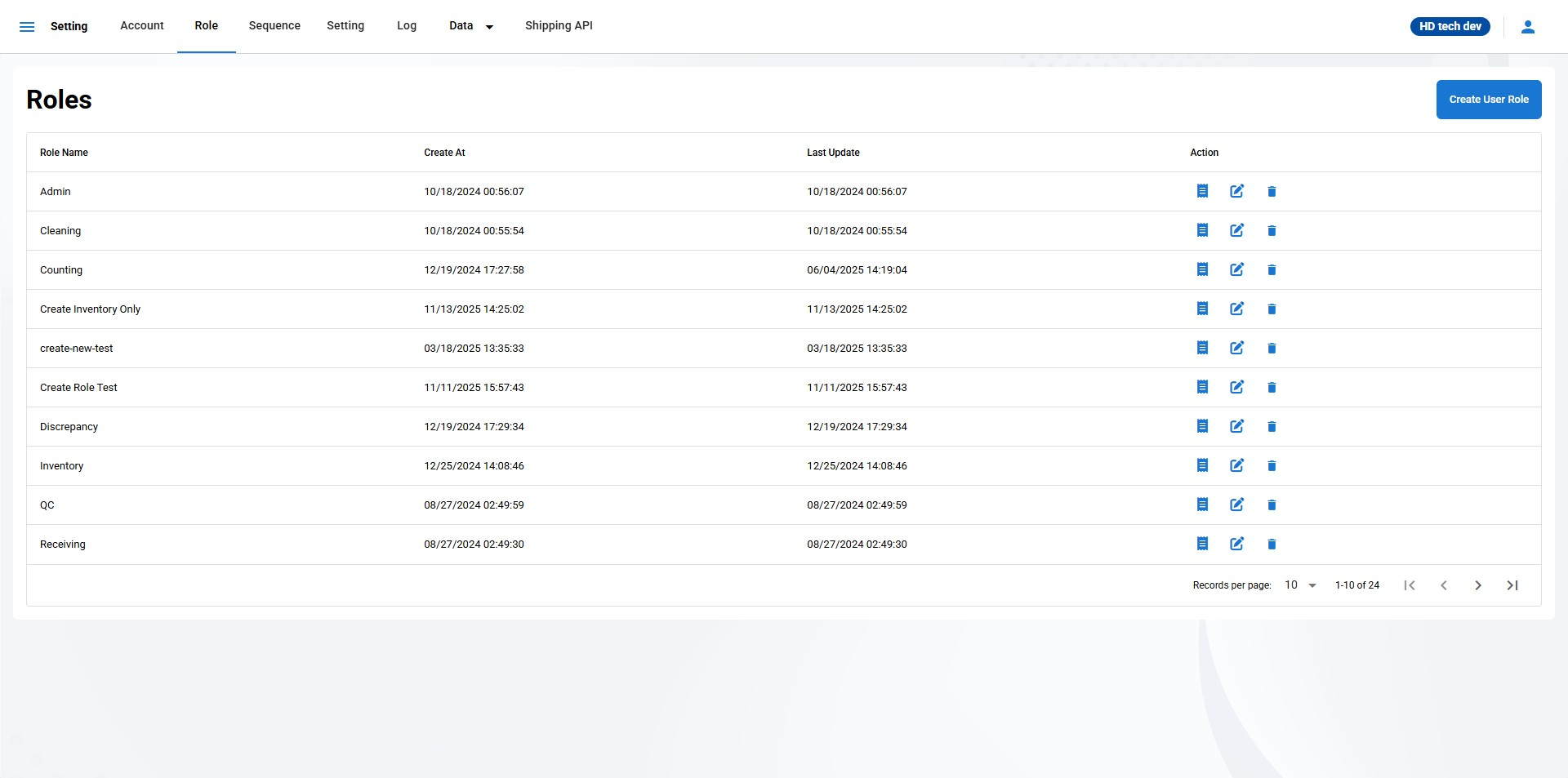
Task: Switch to the Account tab
Action: [x=142, y=26]
